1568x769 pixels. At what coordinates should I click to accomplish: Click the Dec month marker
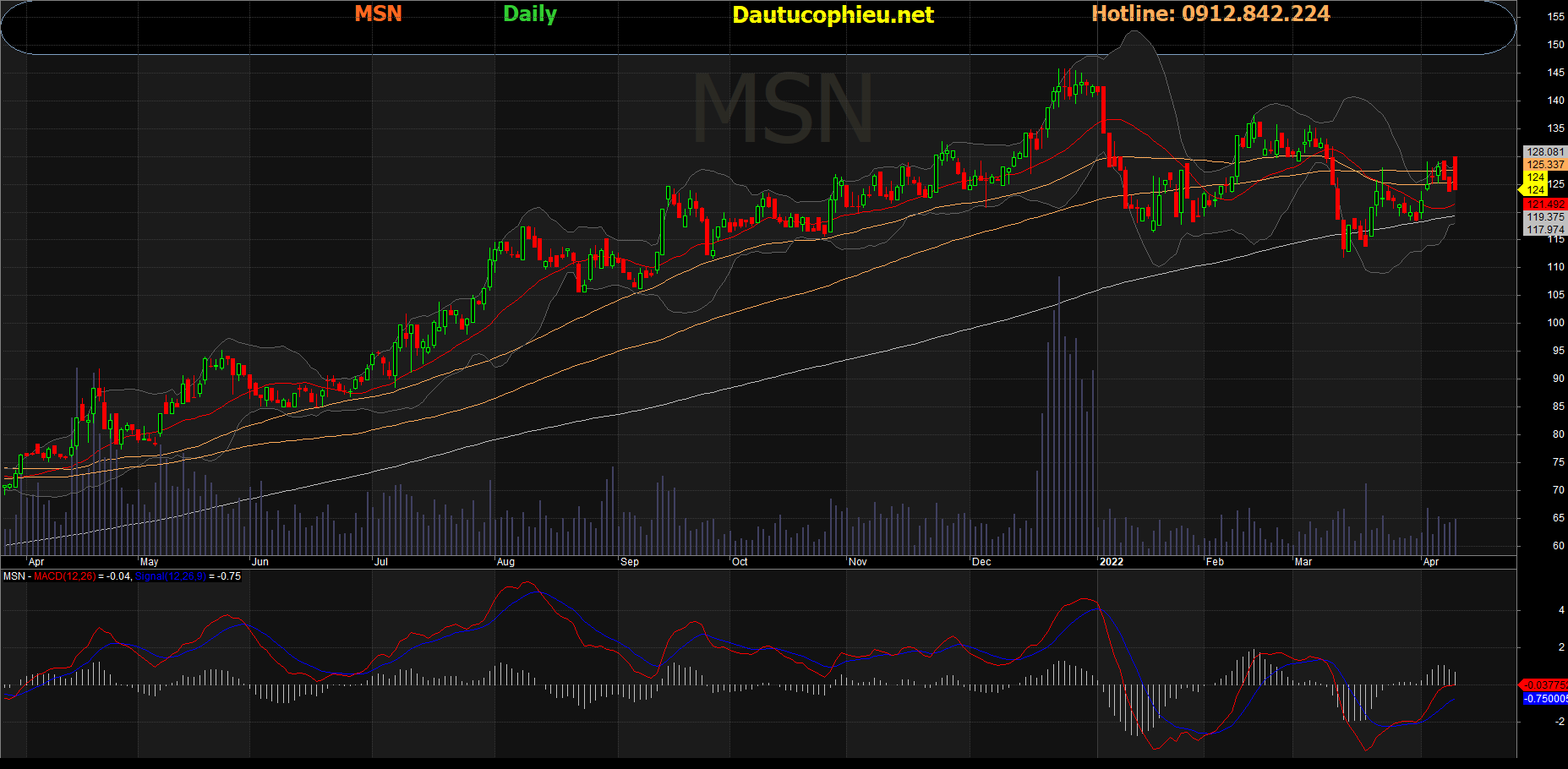981,562
